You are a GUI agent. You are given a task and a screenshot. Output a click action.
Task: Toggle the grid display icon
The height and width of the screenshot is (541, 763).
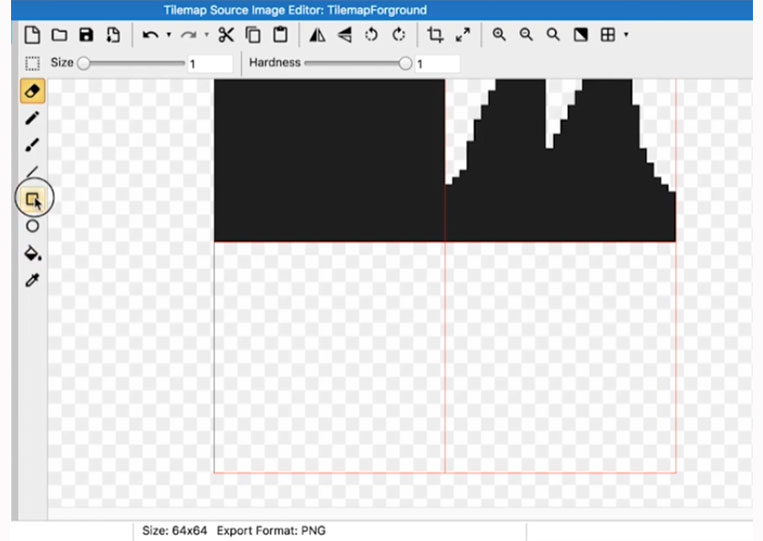click(608, 35)
